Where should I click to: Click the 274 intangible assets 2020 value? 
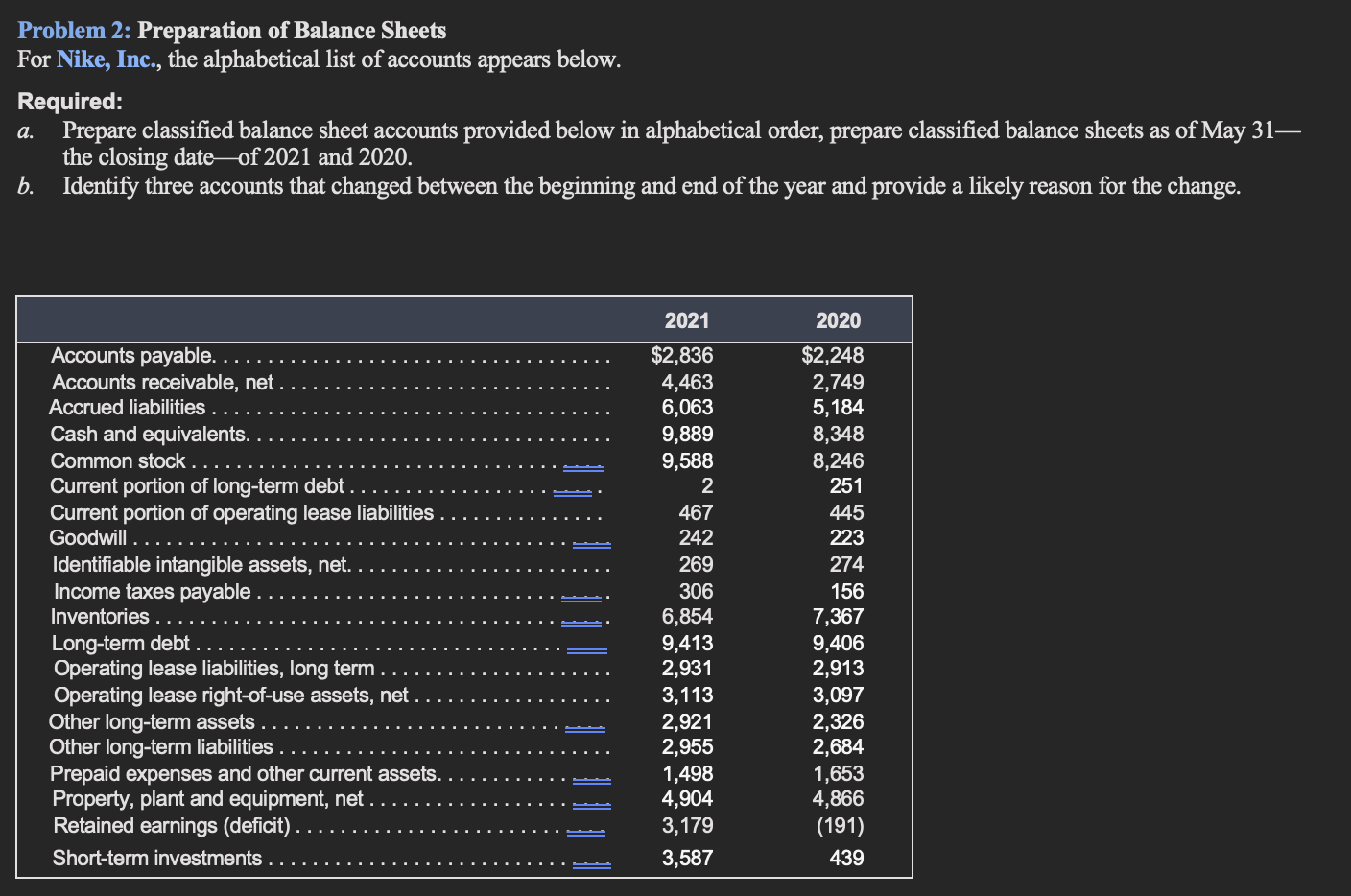pyautogui.click(x=847, y=565)
